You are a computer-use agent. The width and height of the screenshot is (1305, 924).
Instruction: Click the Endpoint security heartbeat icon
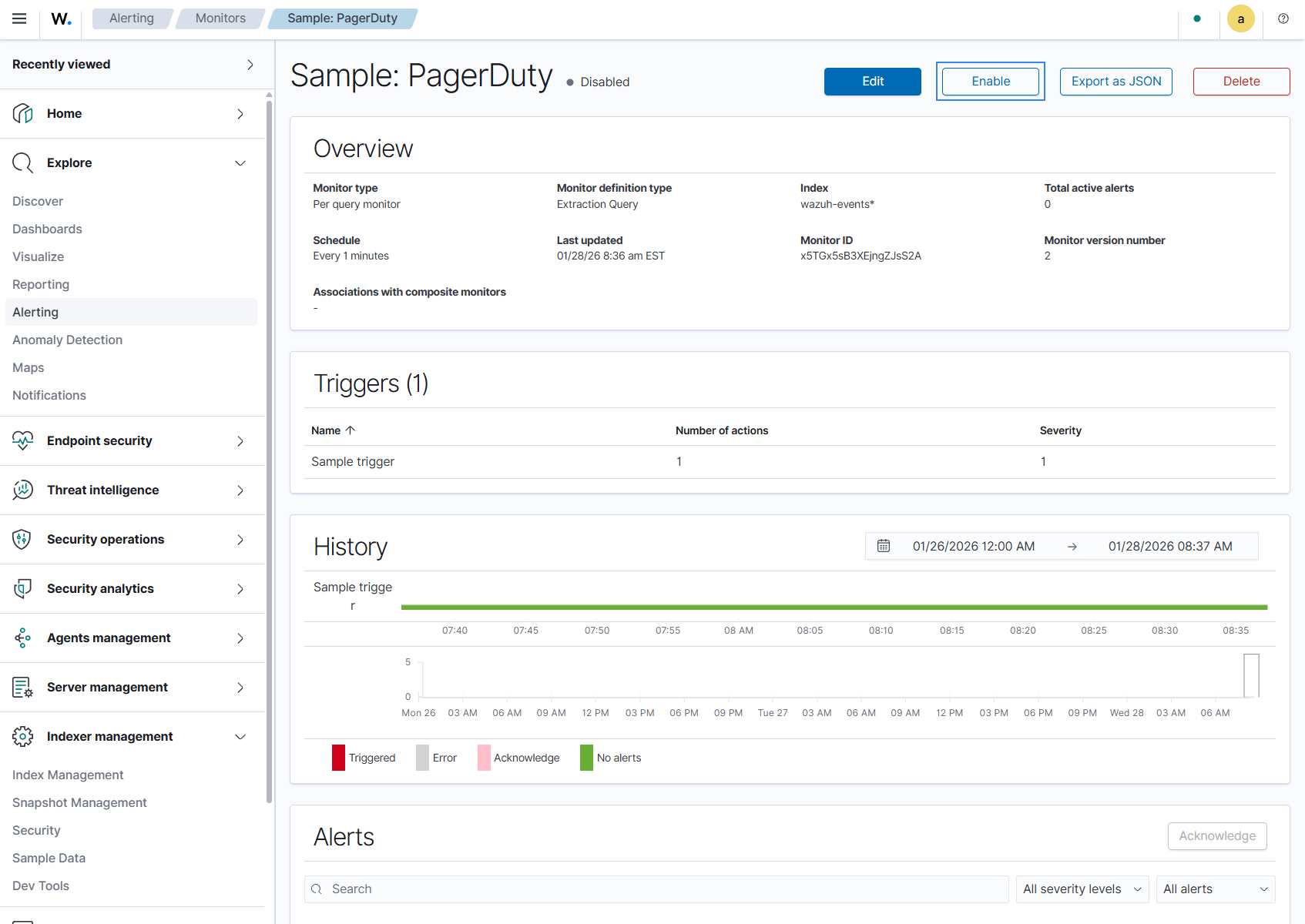(x=23, y=440)
